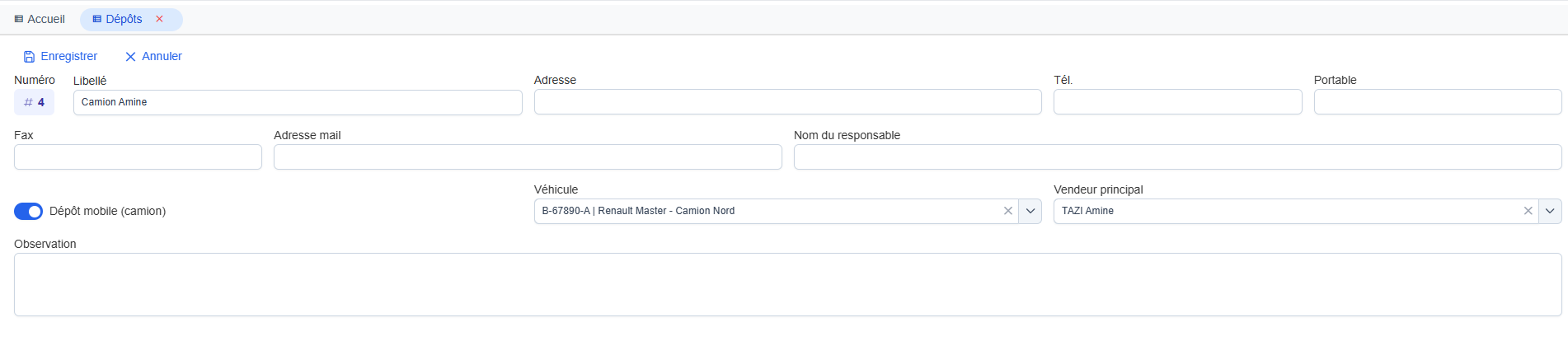The height and width of the screenshot is (341, 1568).
Task: Focus the Tél. input field
Action: tap(1177, 102)
